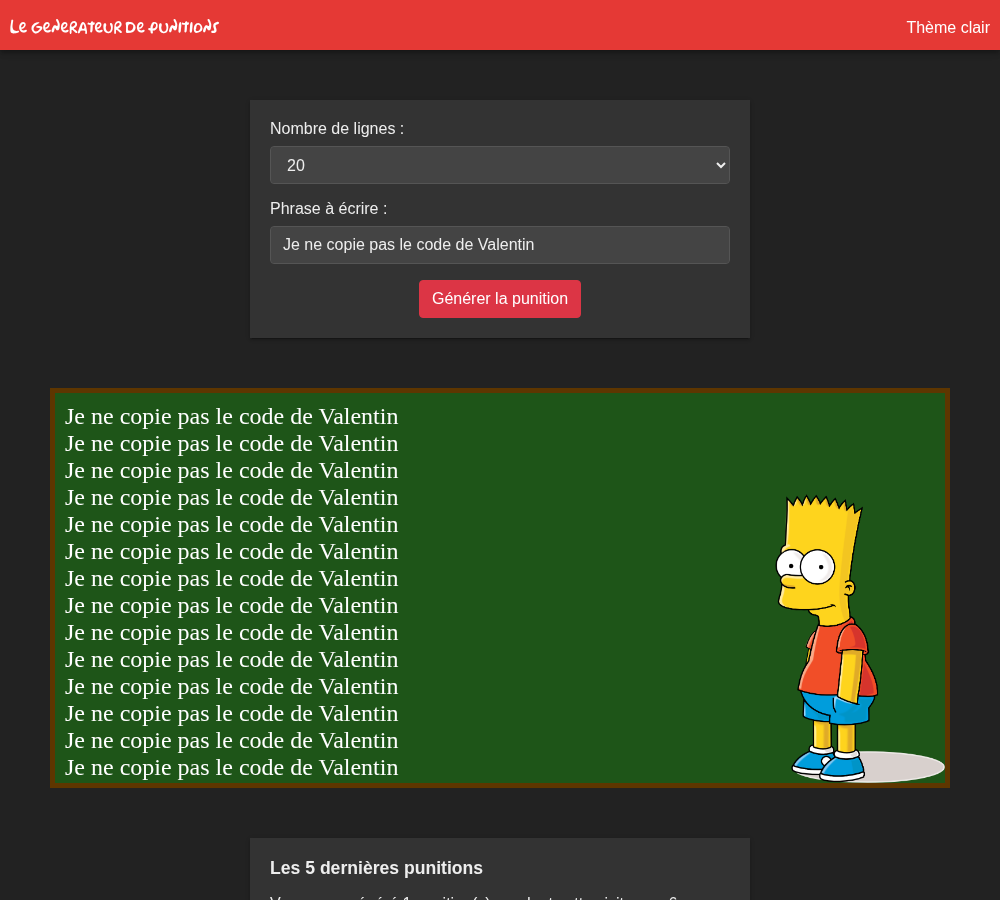This screenshot has width=1000, height=900.
Task: Click the Bart Simpson image
Action: click(858, 638)
